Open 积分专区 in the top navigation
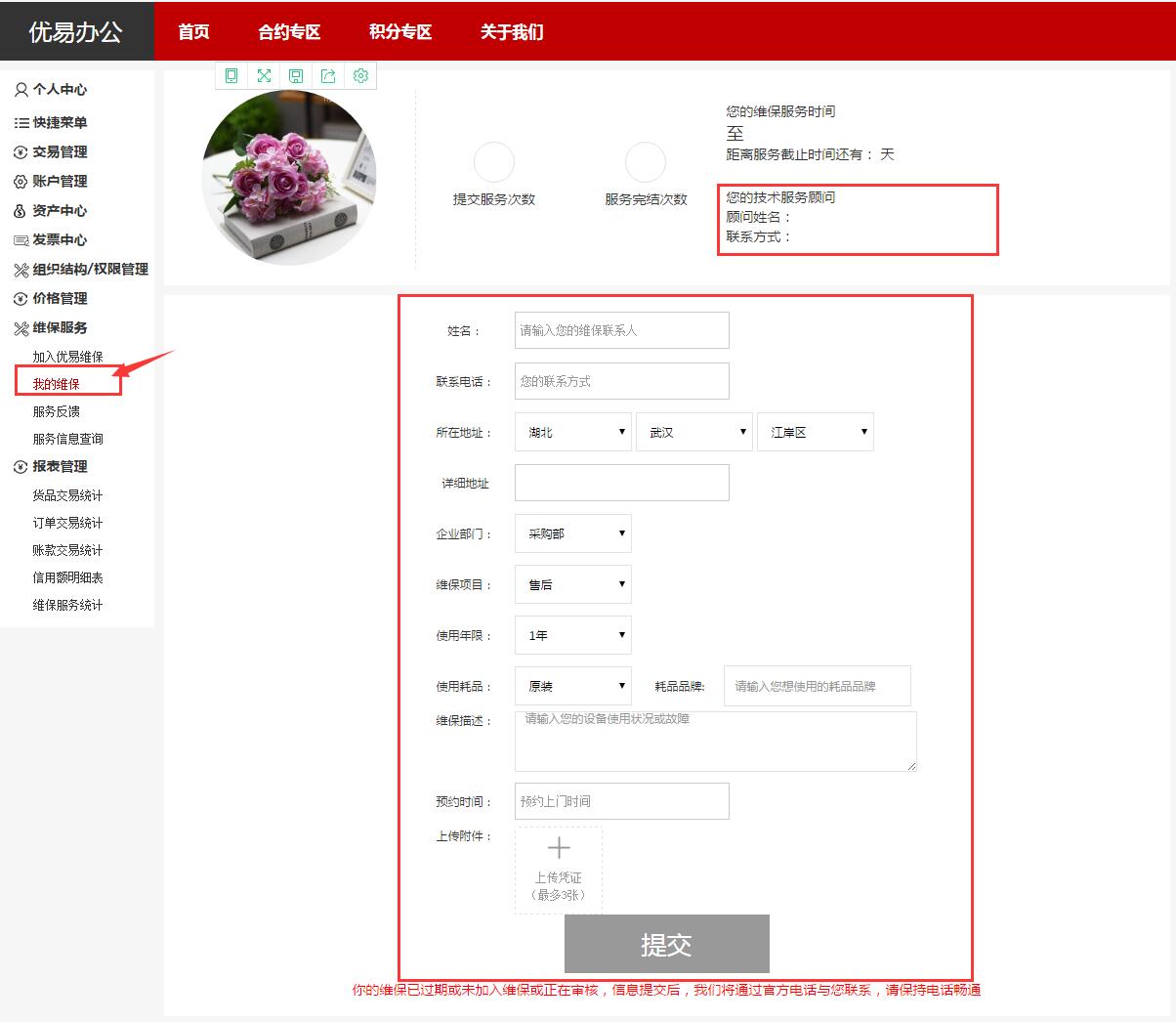Viewport: 1176px width, 1022px height. (400, 32)
